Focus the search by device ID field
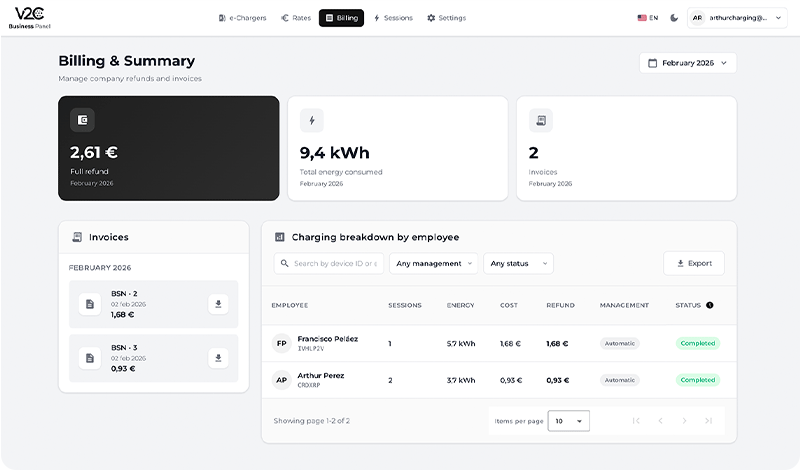The width and height of the screenshot is (800, 470). [329, 264]
